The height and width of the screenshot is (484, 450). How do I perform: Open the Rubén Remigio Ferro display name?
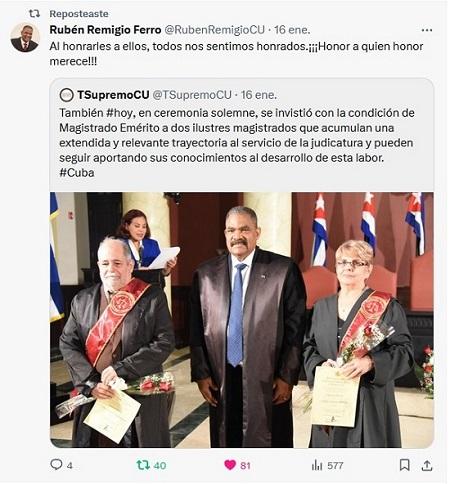[x=105, y=30]
